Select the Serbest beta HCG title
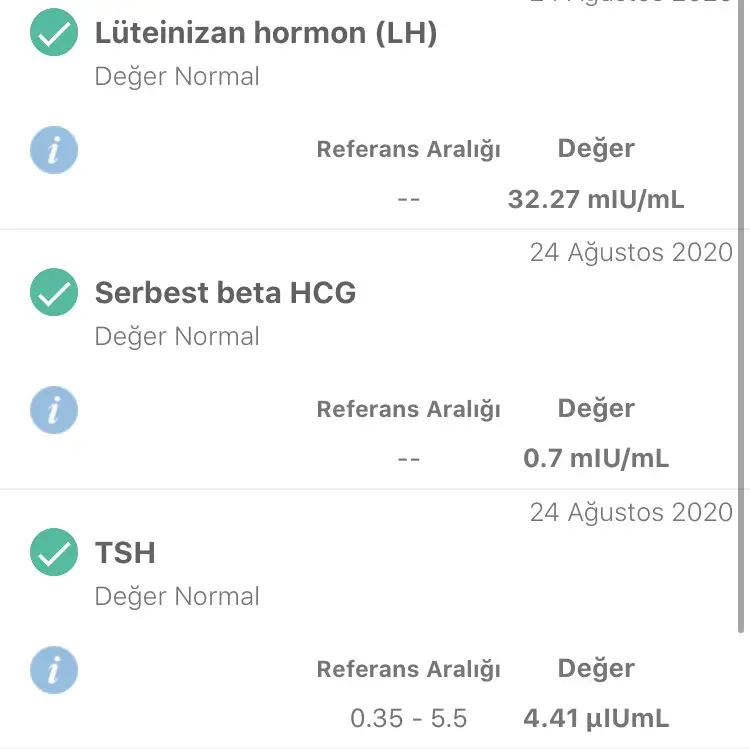Image resolution: width=750 pixels, height=749 pixels. 225,293
